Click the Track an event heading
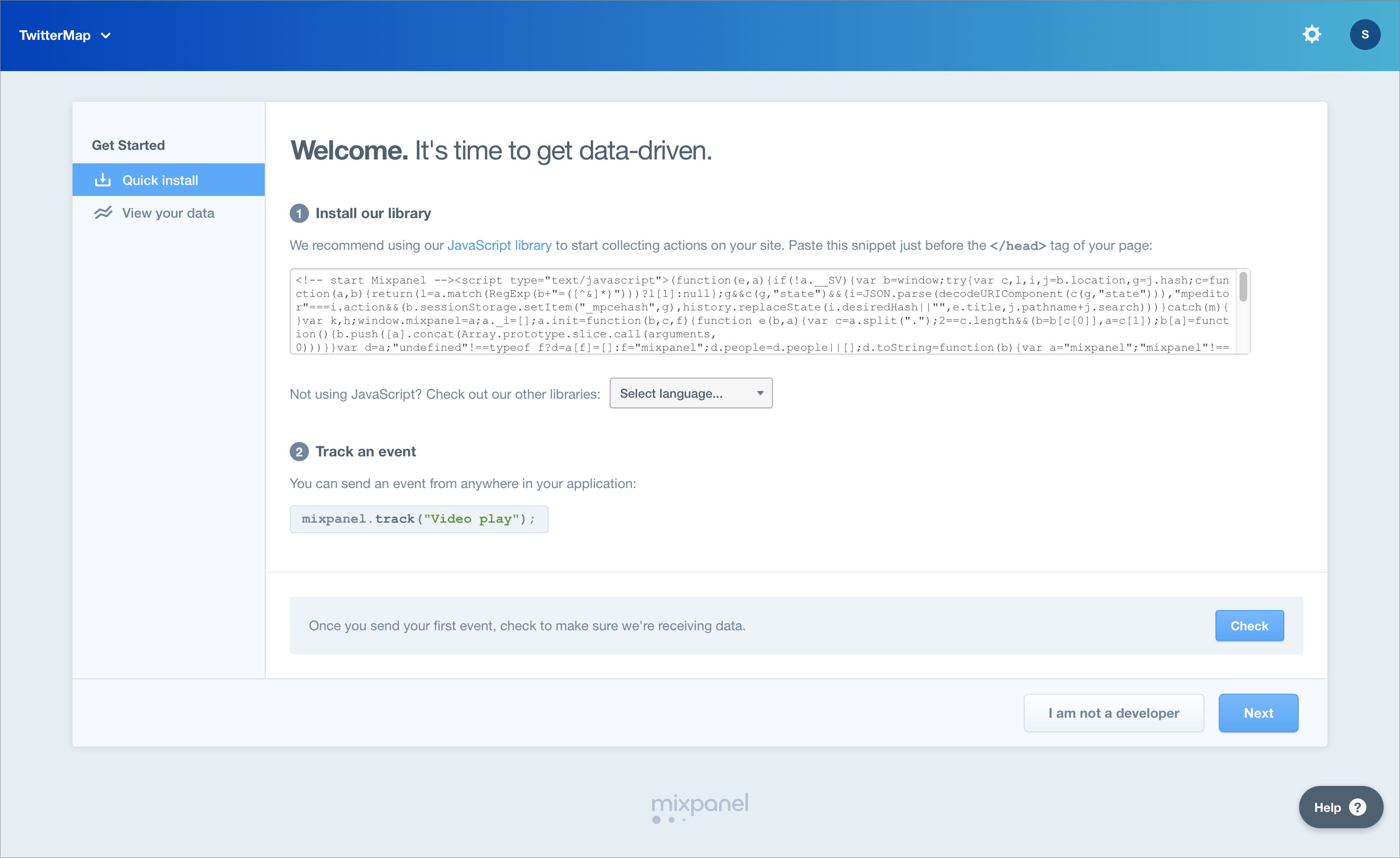Image resolution: width=1400 pixels, height=858 pixels. (365, 452)
